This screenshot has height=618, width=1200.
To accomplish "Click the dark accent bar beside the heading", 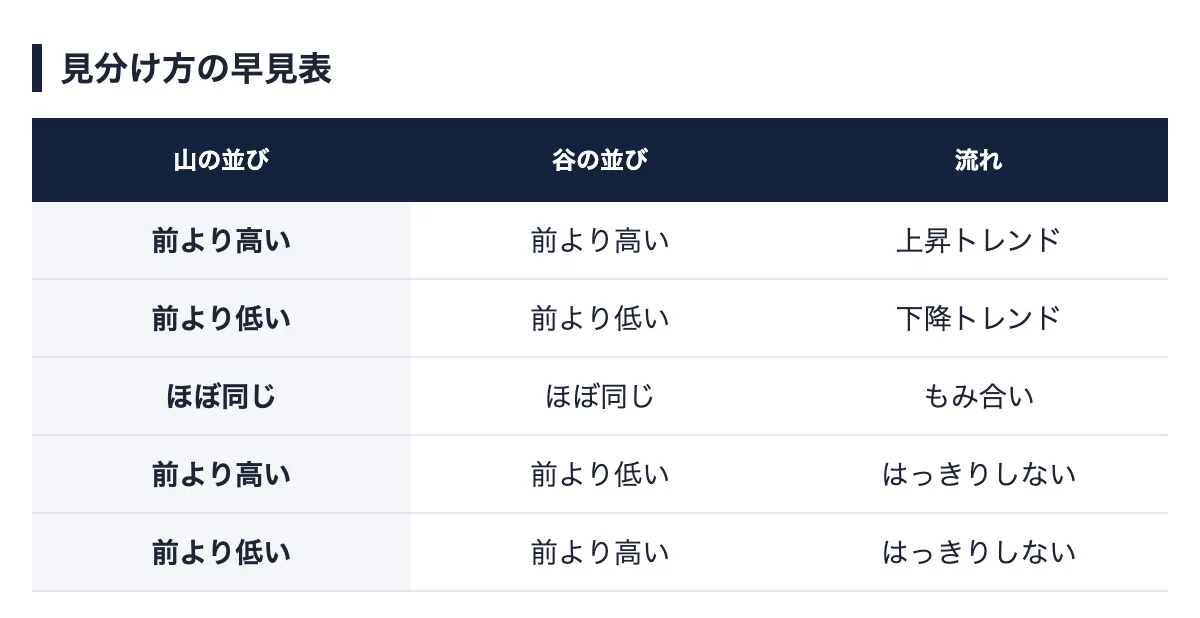I will click(36, 68).
